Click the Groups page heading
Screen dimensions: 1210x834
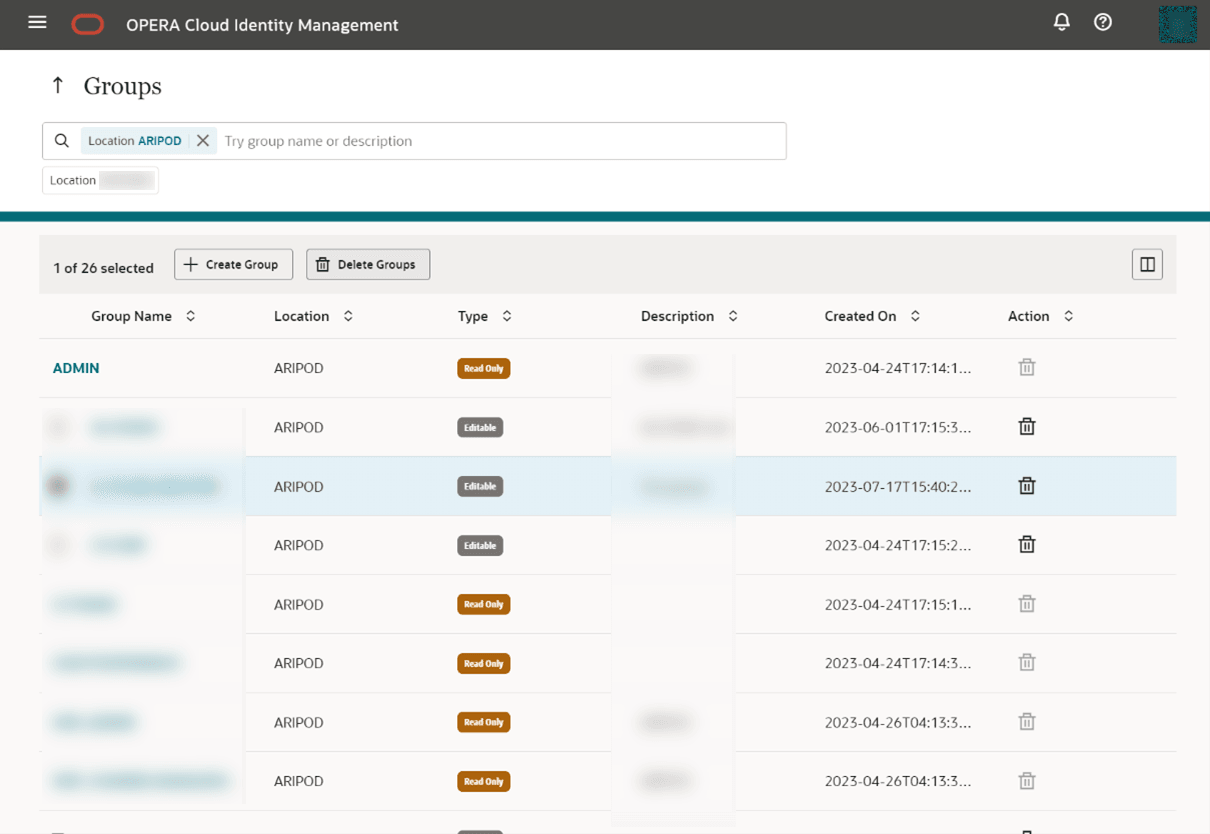pos(122,86)
